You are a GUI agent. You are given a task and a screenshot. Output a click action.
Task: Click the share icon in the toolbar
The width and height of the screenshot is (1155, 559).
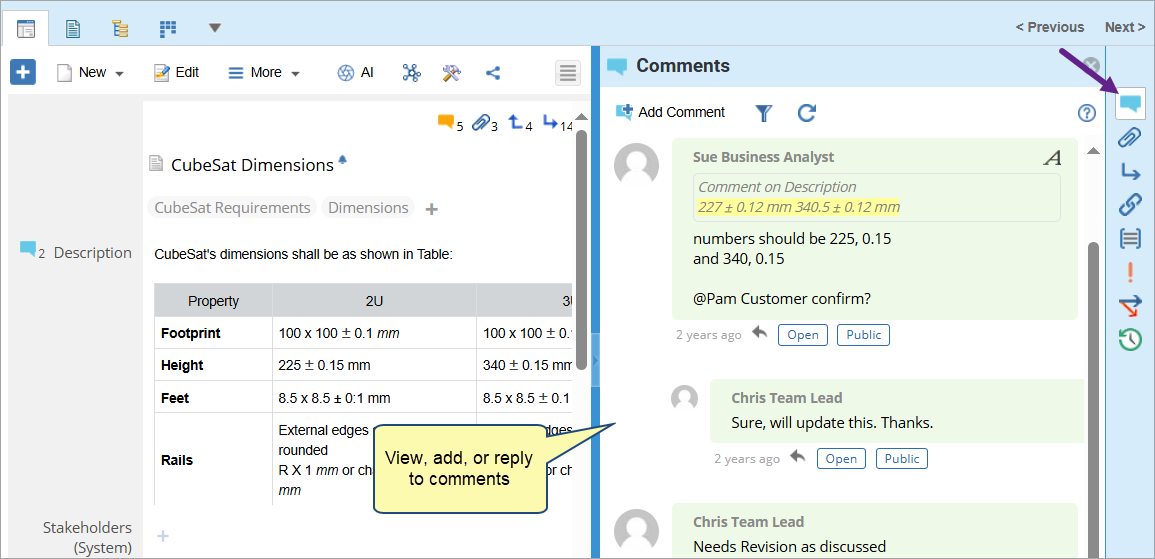[x=493, y=73]
